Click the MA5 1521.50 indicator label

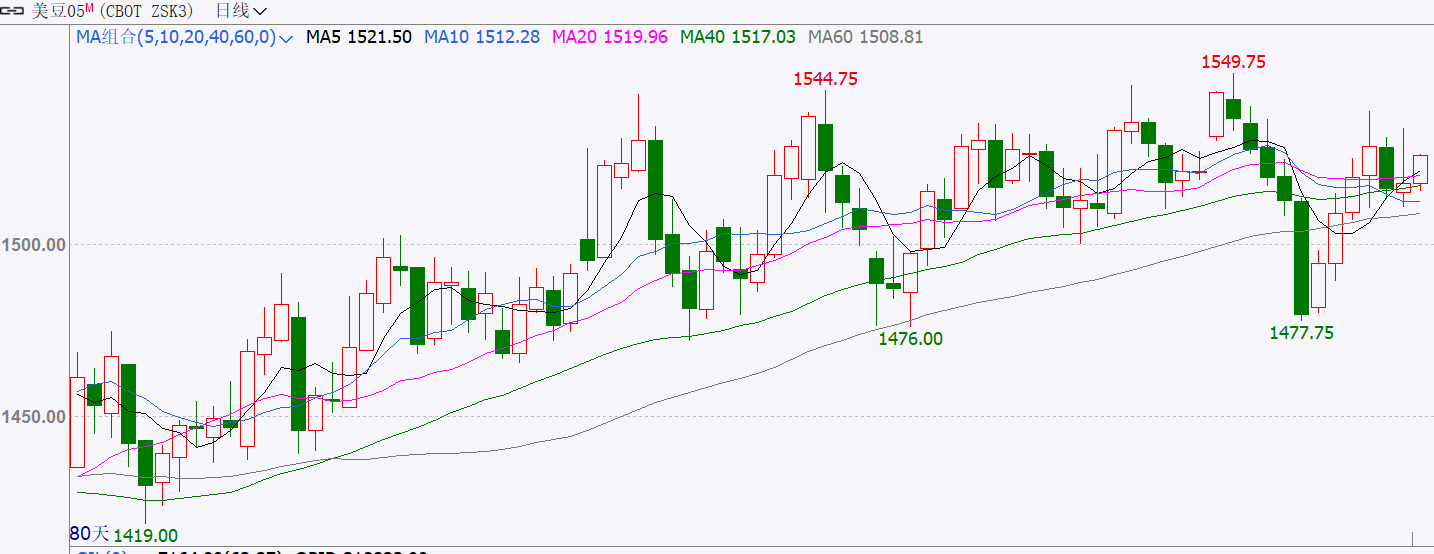click(359, 37)
